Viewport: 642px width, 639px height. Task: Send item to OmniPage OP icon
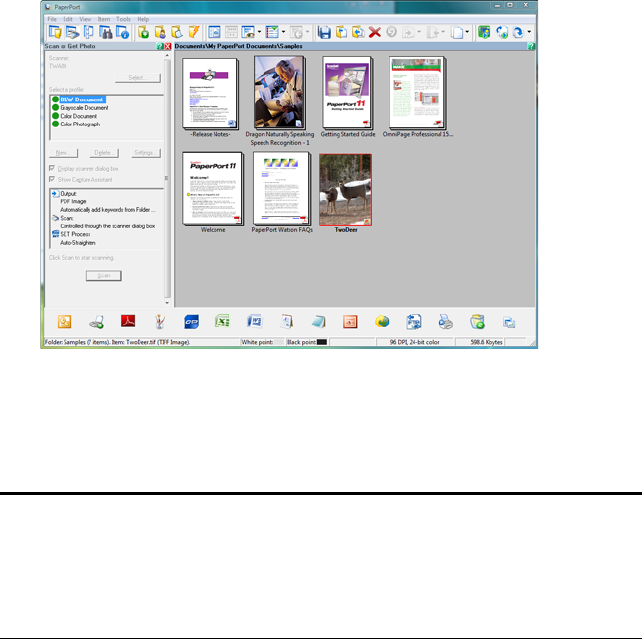click(192, 322)
